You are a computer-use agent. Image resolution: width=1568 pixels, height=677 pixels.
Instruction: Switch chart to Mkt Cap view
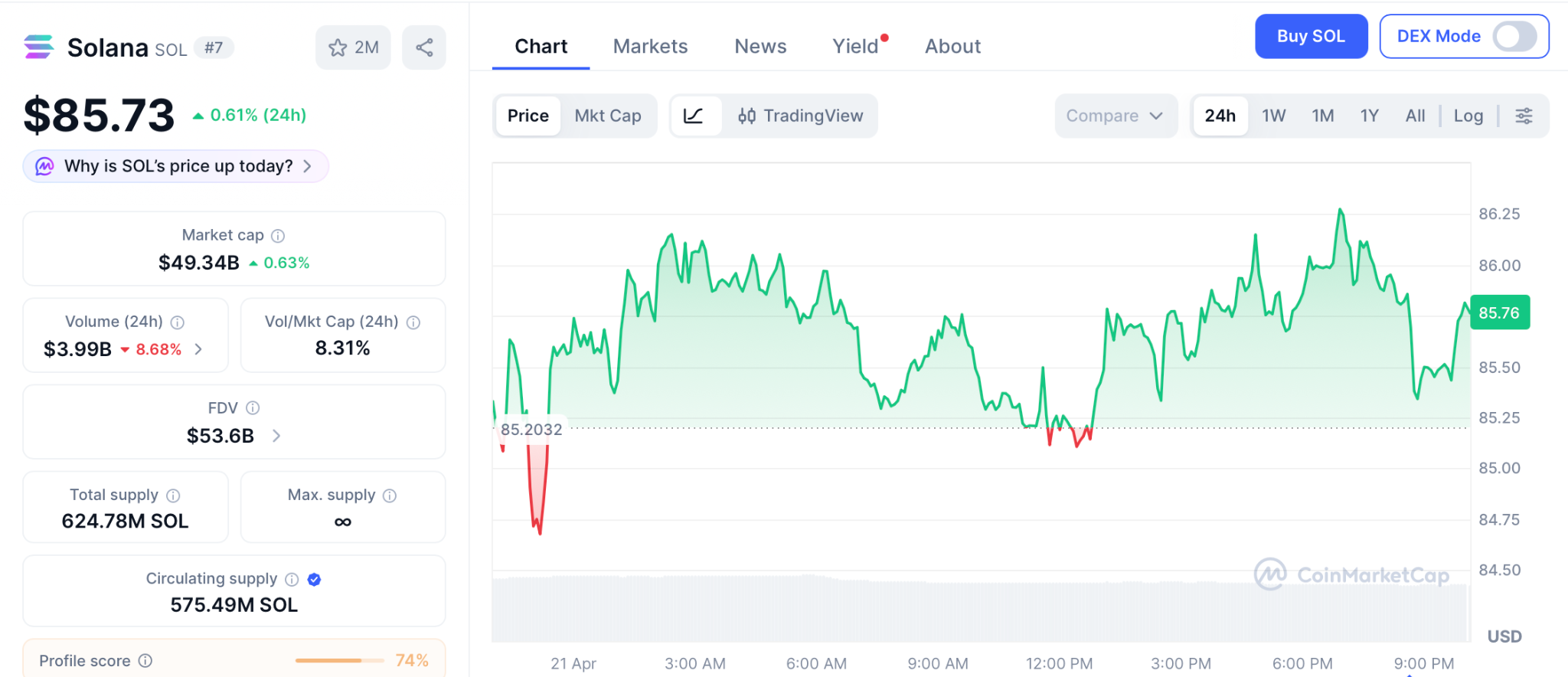point(608,116)
